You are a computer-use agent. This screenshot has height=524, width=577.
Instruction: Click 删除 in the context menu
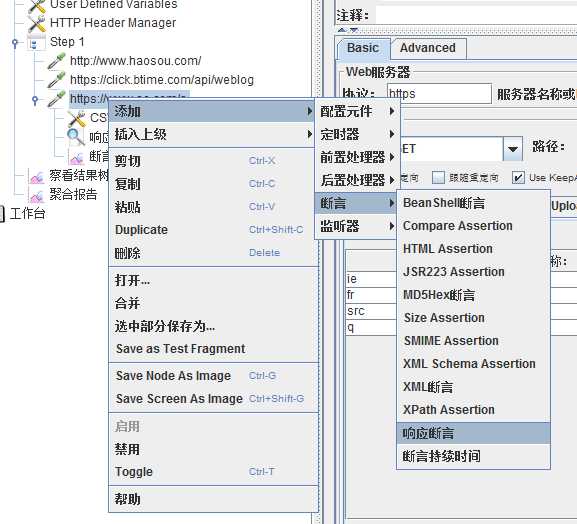point(213,253)
